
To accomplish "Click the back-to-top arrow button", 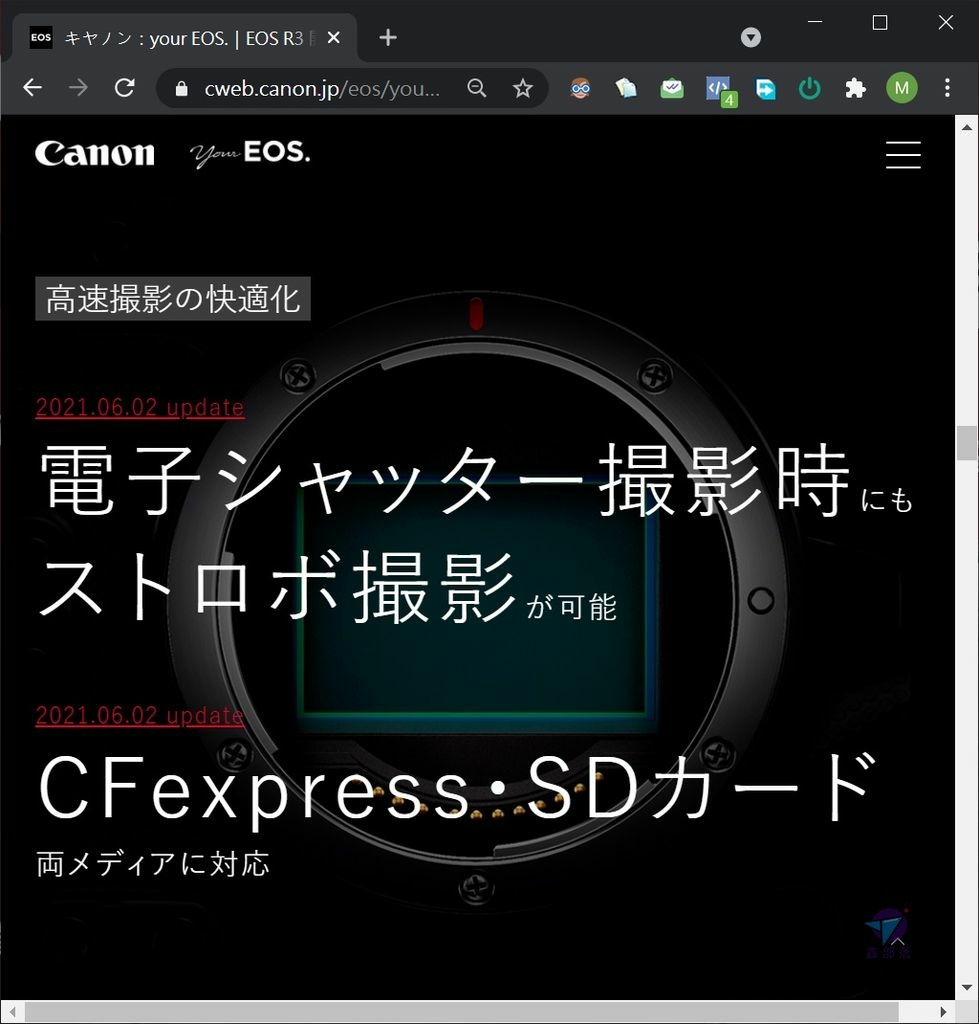I will coord(897,941).
